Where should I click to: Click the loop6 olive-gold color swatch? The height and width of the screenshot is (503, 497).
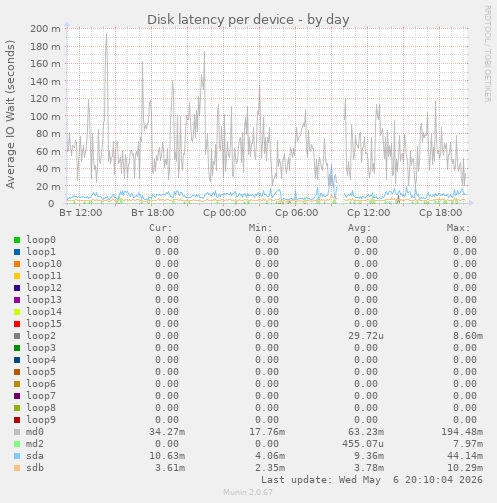tap(17, 384)
